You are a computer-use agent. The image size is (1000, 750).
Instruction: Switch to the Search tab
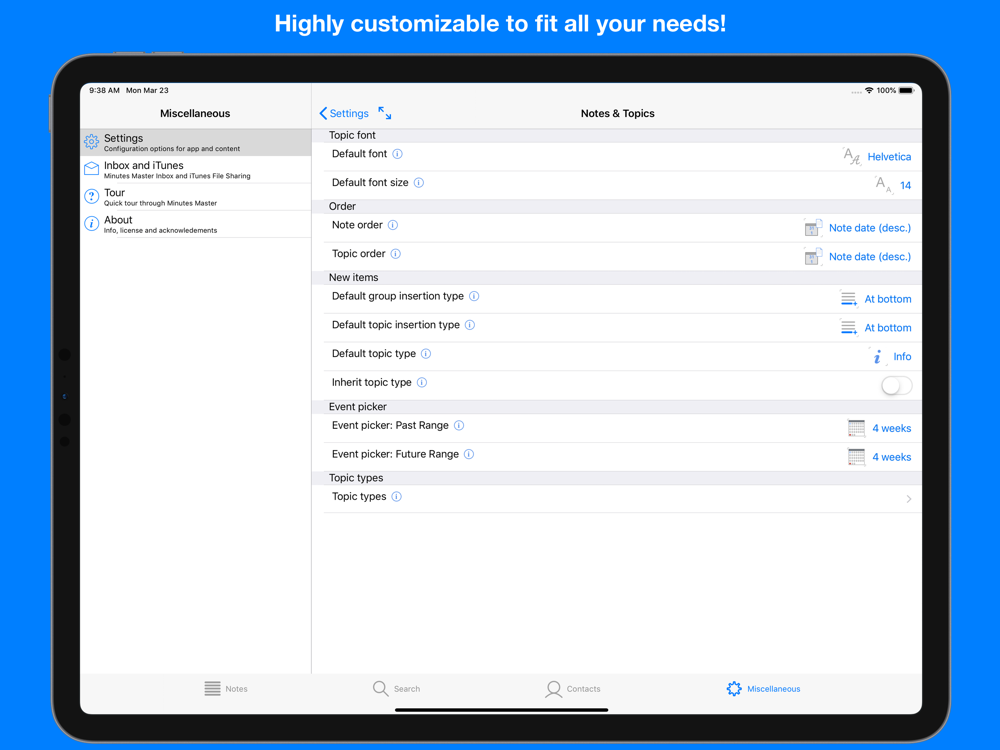pyautogui.click(x=396, y=689)
